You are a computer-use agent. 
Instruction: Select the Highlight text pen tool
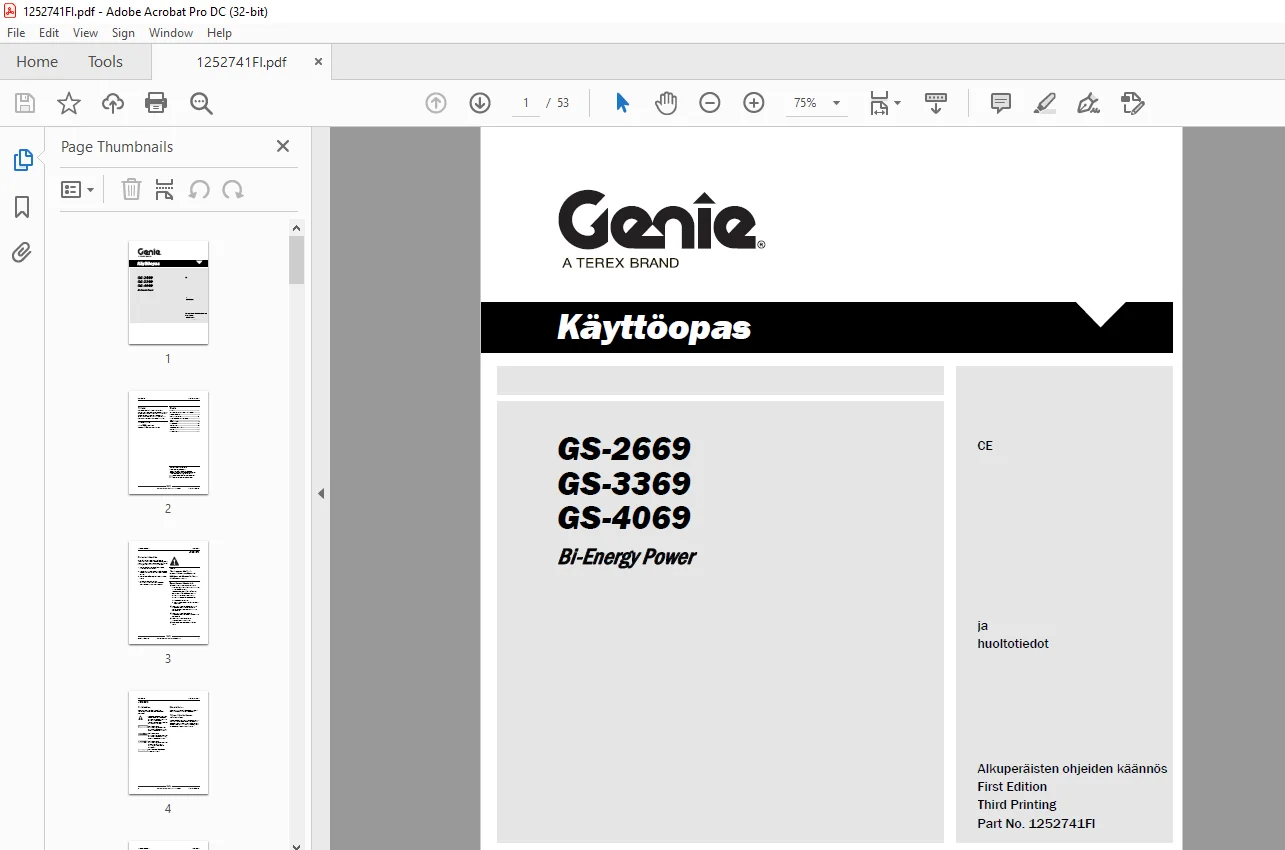pyautogui.click(x=1045, y=103)
